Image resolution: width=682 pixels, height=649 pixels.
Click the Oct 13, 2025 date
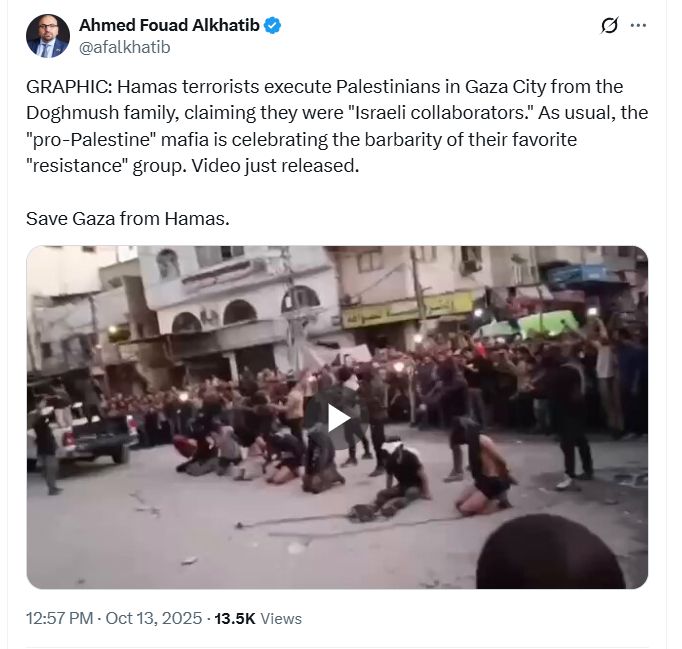click(154, 618)
